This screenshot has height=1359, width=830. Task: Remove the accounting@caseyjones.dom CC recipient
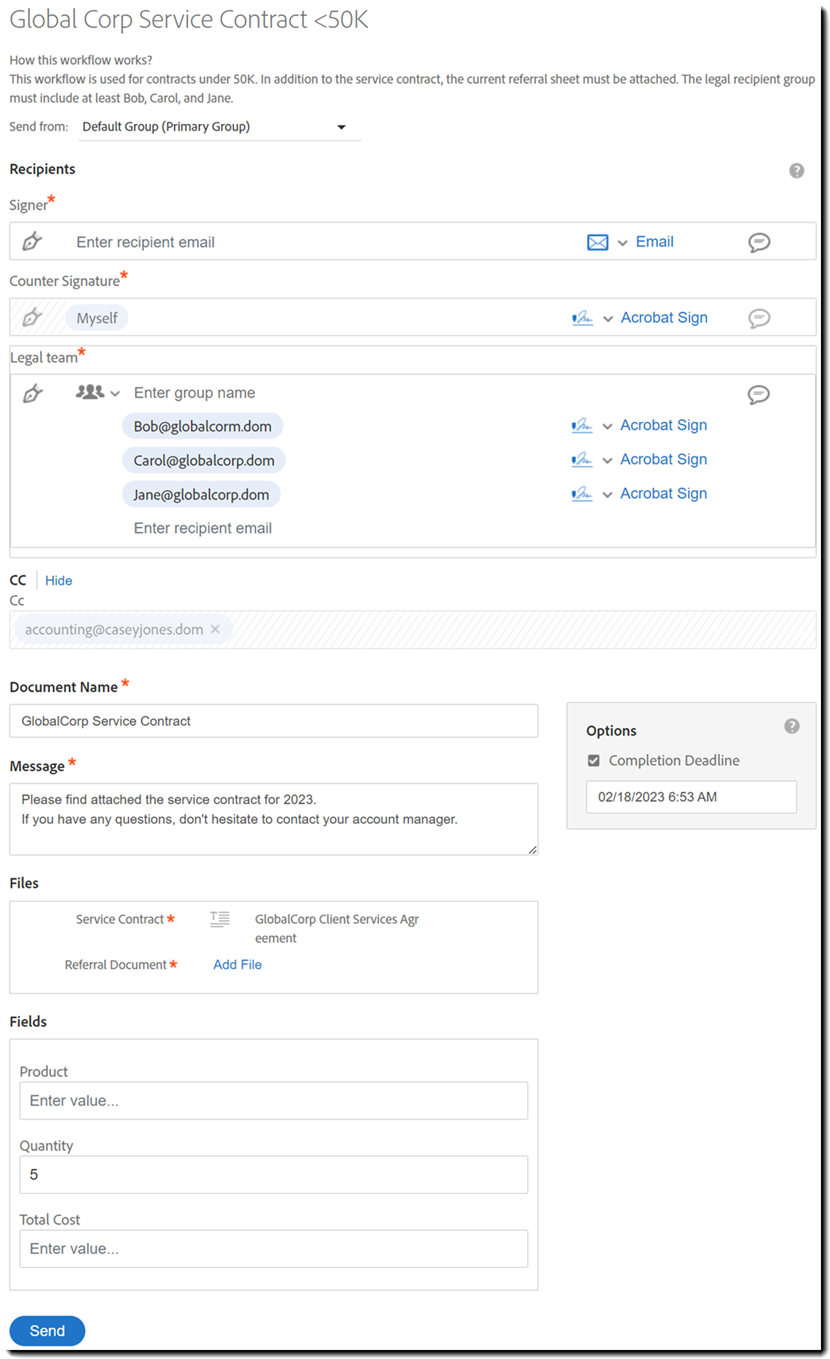(x=215, y=629)
